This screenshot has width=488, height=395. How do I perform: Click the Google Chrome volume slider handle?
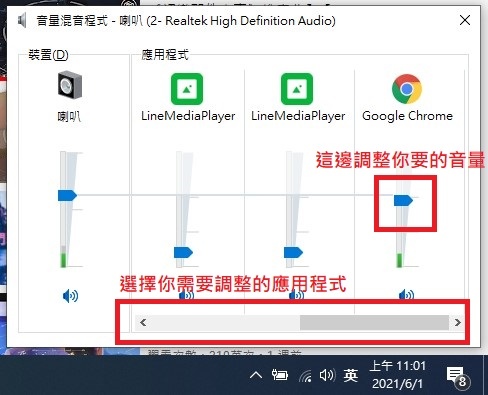(403, 200)
